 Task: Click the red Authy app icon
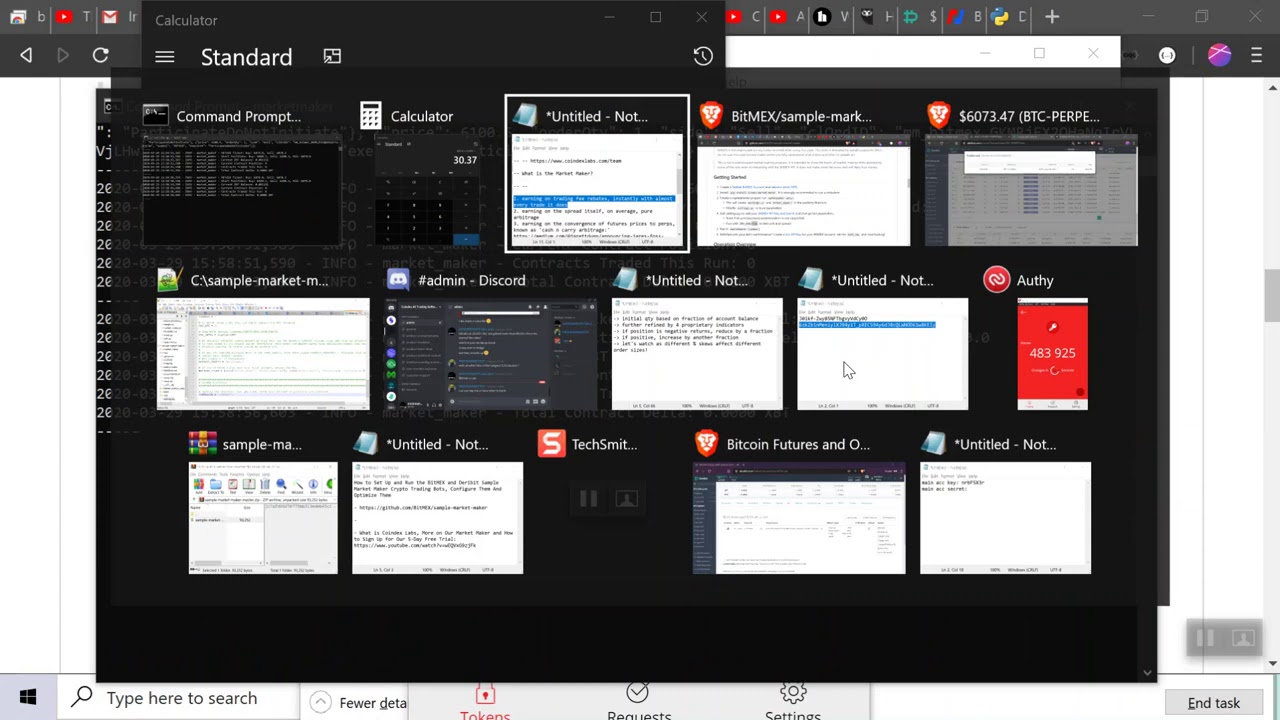[x=996, y=280]
